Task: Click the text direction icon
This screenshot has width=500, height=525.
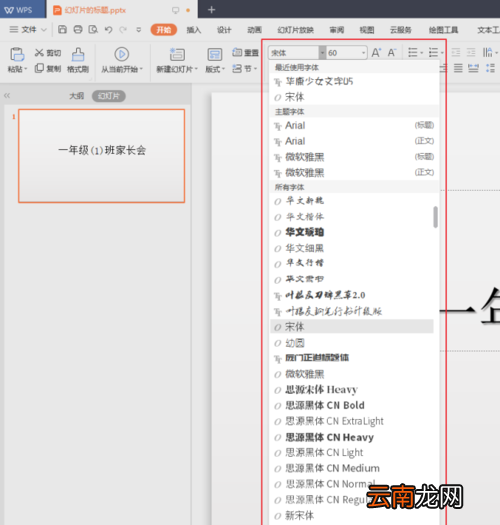Action: tap(488, 53)
